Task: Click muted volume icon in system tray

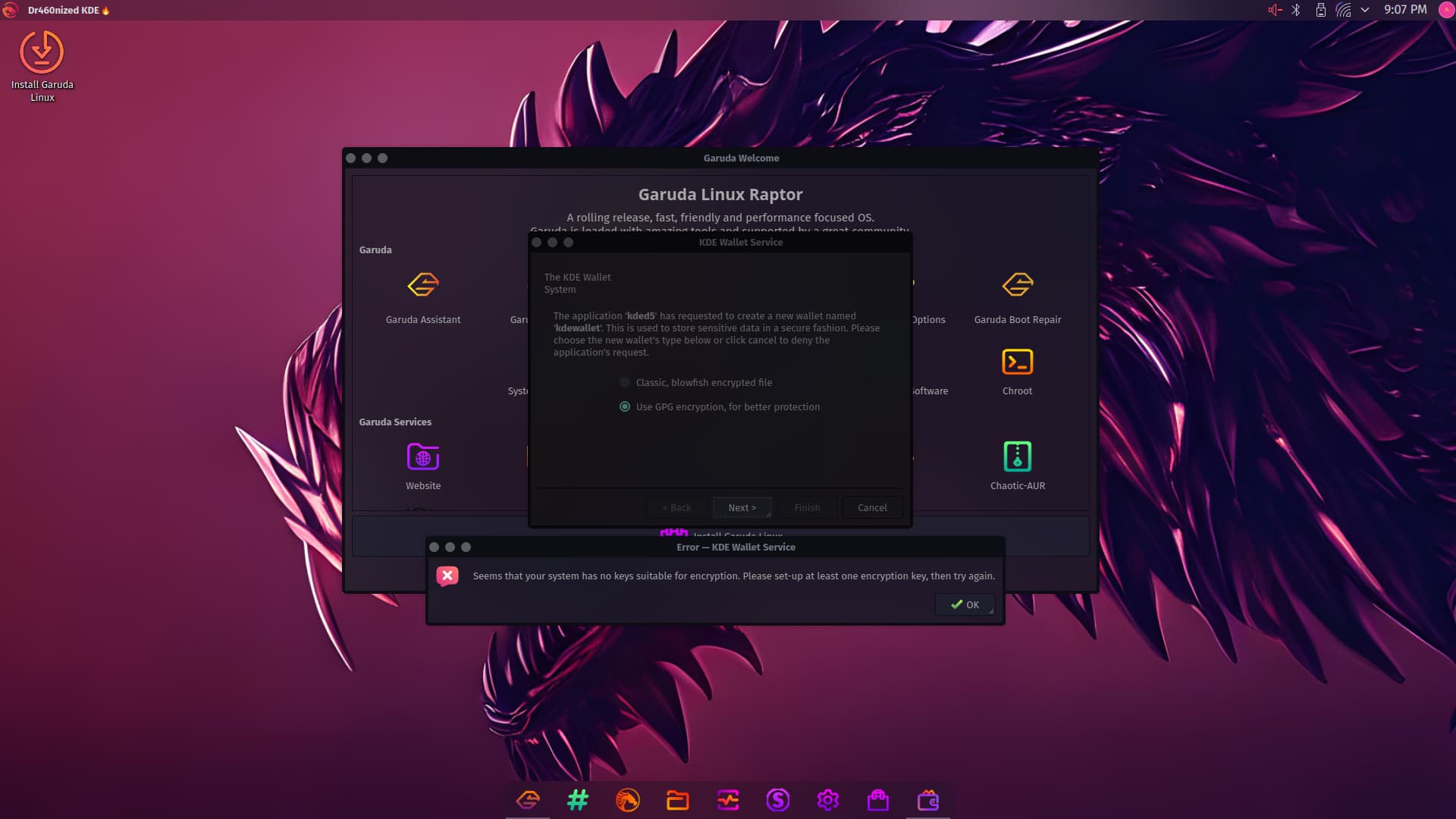Action: click(x=1275, y=10)
